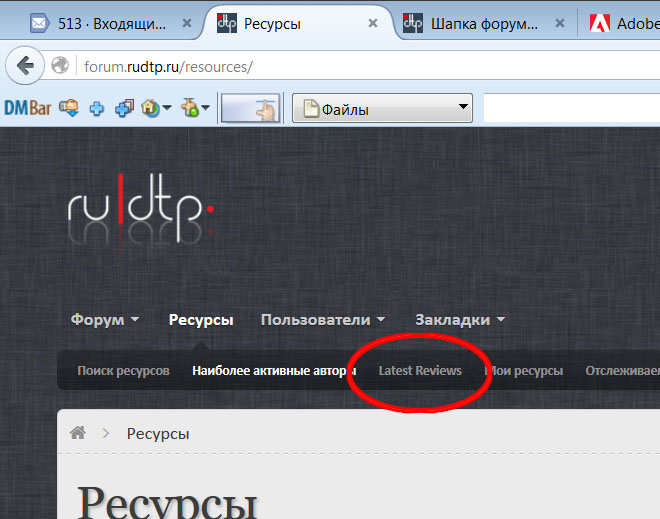Image resolution: width=660 pixels, height=519 pixels.
Task: Open the Пользователи navigation menu
Action: pos(316,320)
